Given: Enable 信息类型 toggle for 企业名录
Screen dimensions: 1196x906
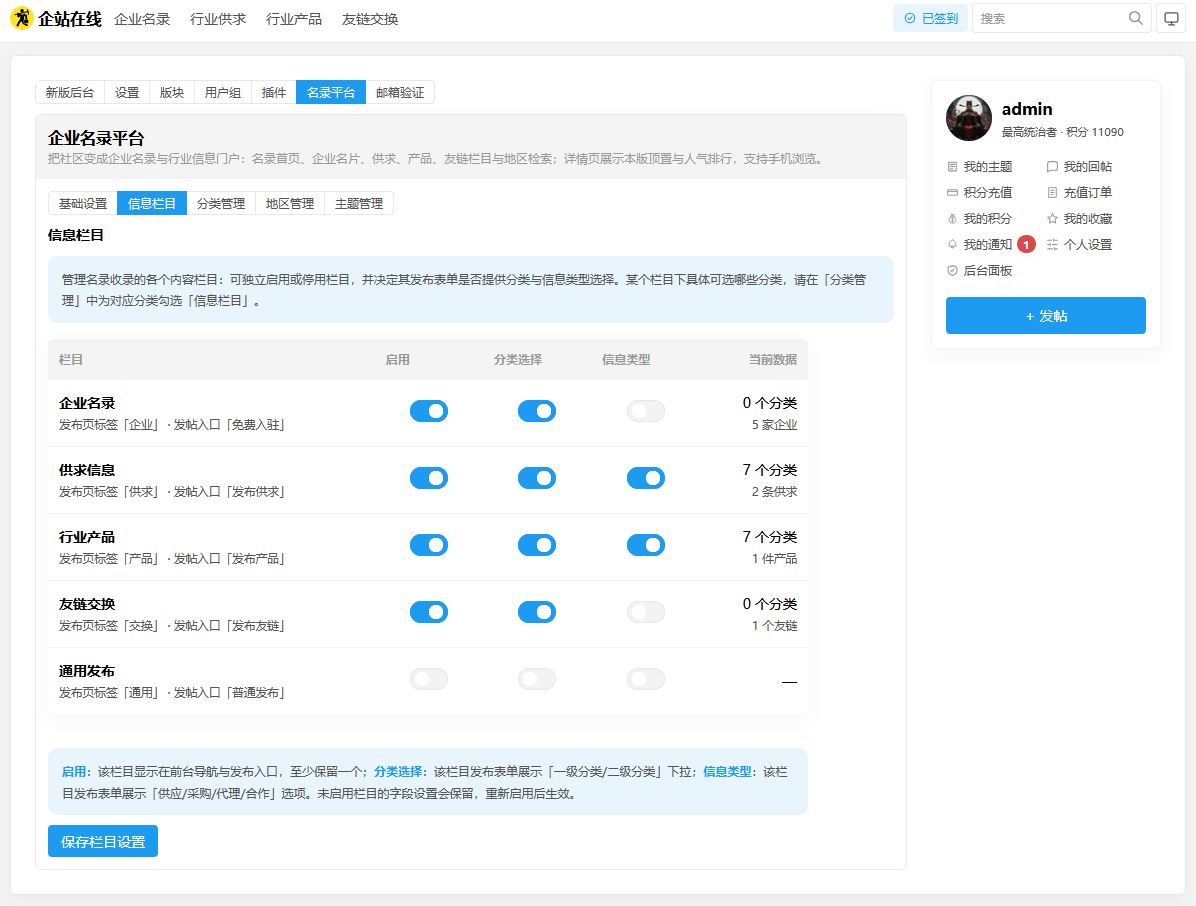Looking at the screenshot, I should coord(645,411).
